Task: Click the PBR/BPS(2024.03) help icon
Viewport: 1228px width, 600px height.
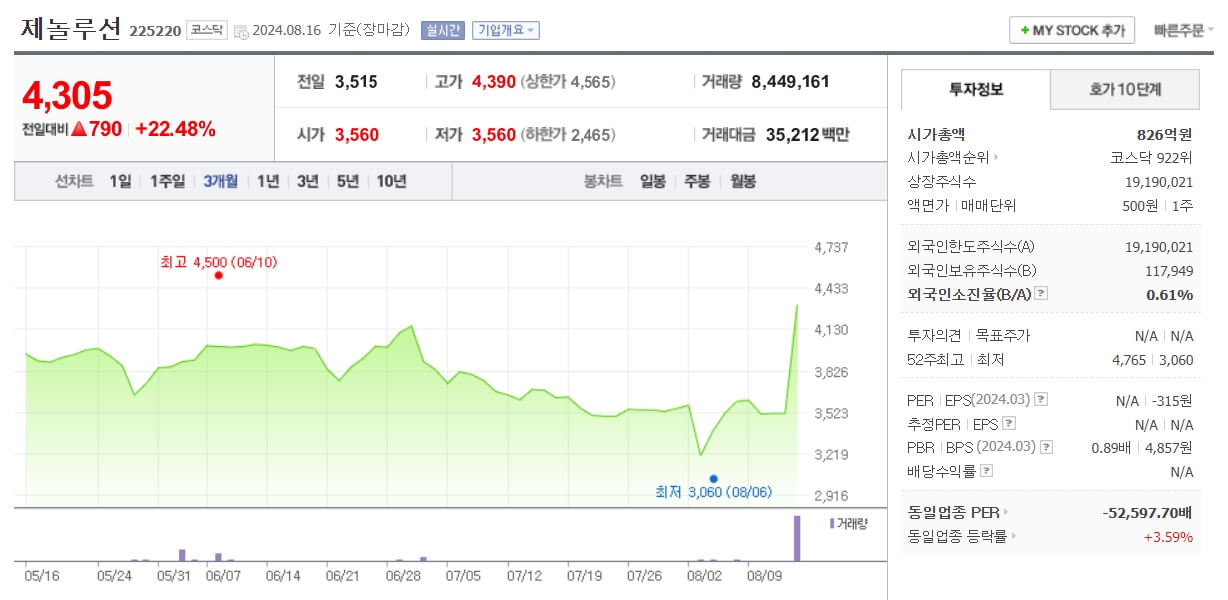Action: click(1044, 445)
